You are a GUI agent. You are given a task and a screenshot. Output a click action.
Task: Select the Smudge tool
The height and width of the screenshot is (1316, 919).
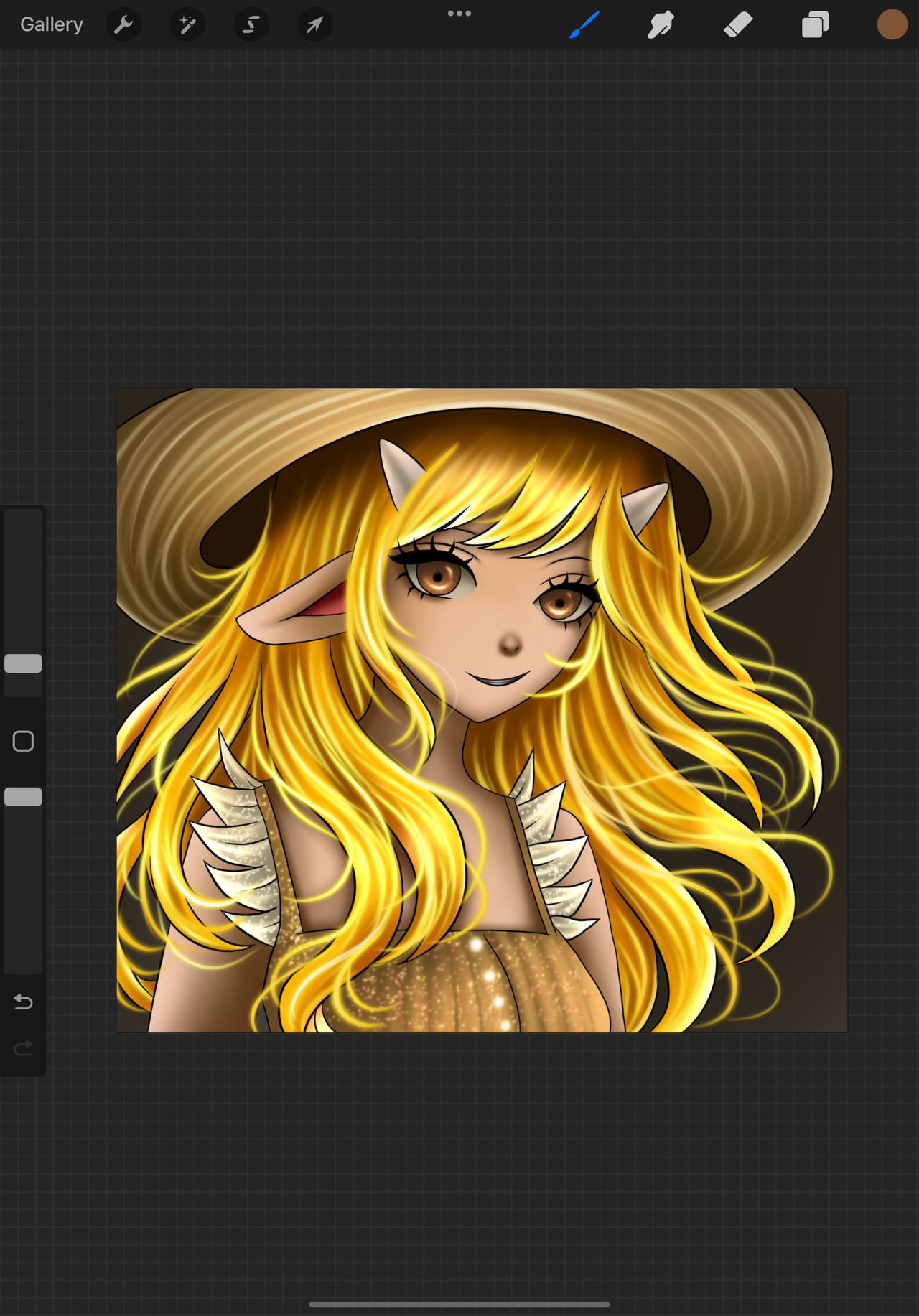point(661,25)
